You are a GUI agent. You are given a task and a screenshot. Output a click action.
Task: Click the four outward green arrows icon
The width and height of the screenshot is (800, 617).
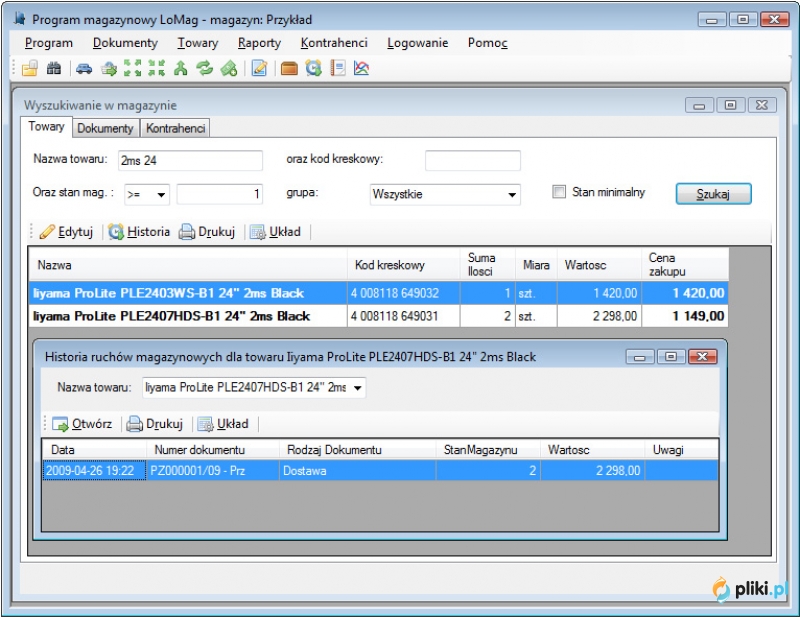point(132,68)
